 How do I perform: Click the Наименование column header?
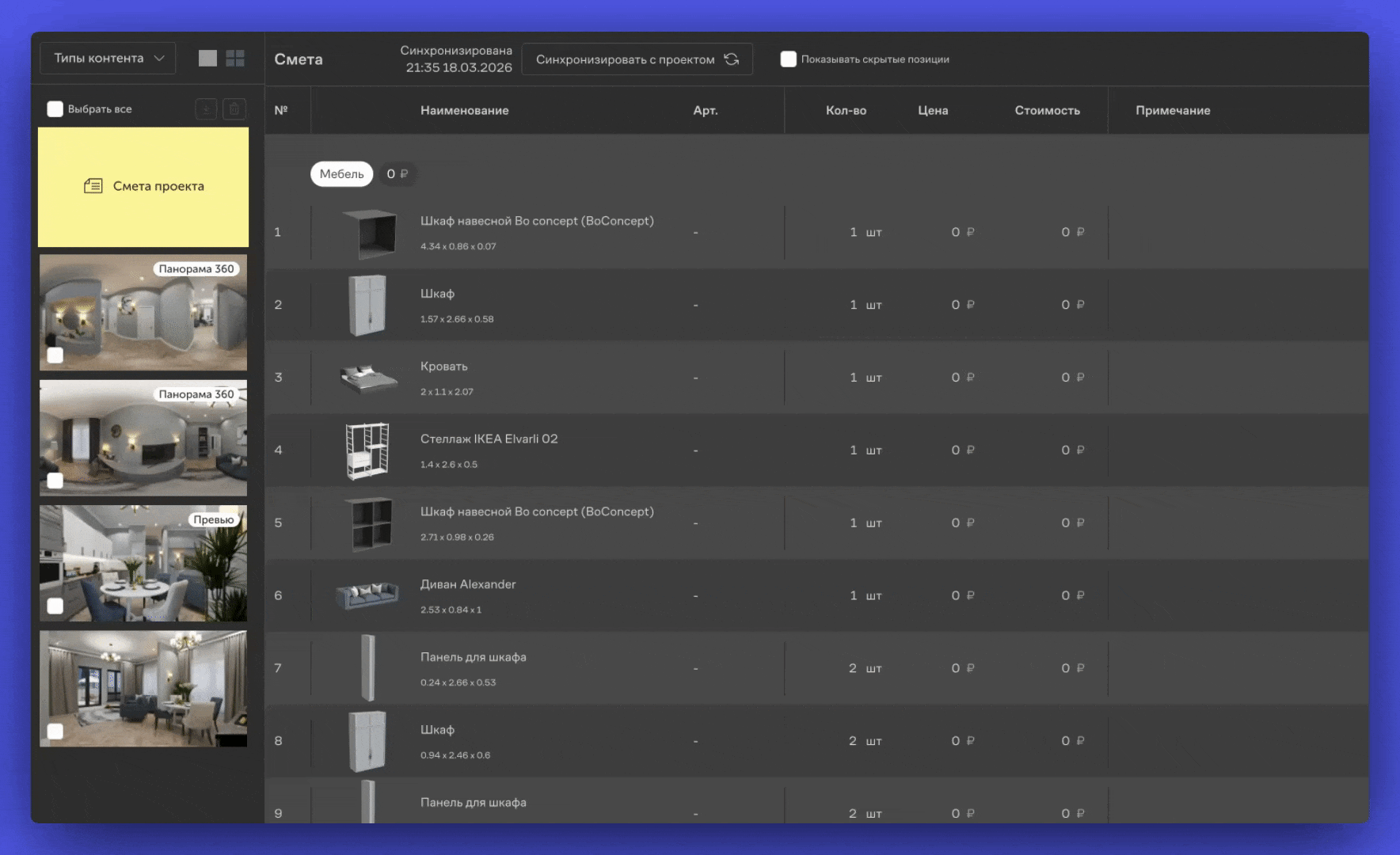pyautogui.click(x=464, y=111)
